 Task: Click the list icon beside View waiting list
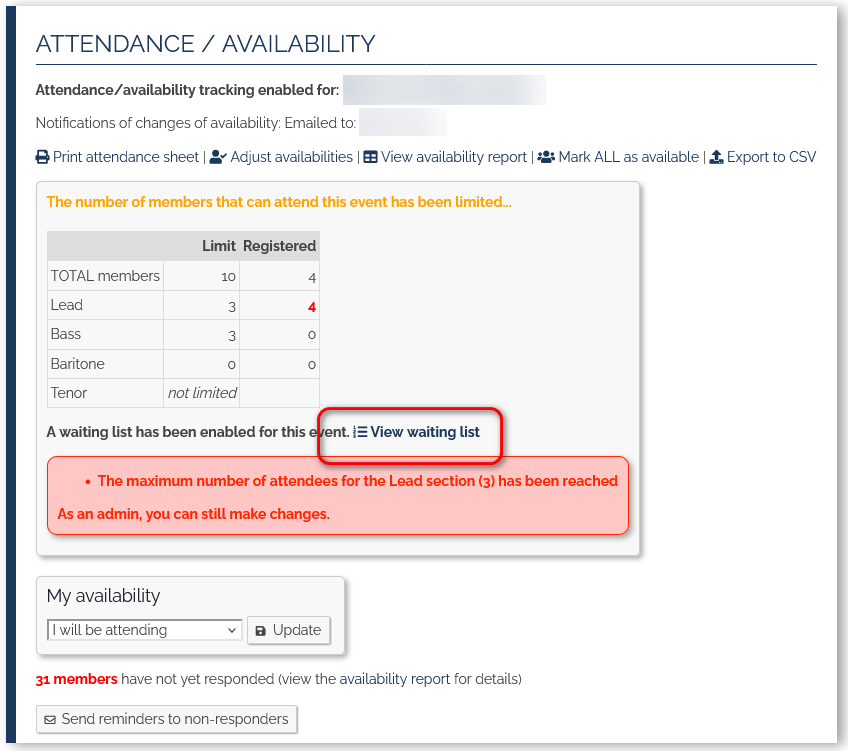(x=360, y=432)
